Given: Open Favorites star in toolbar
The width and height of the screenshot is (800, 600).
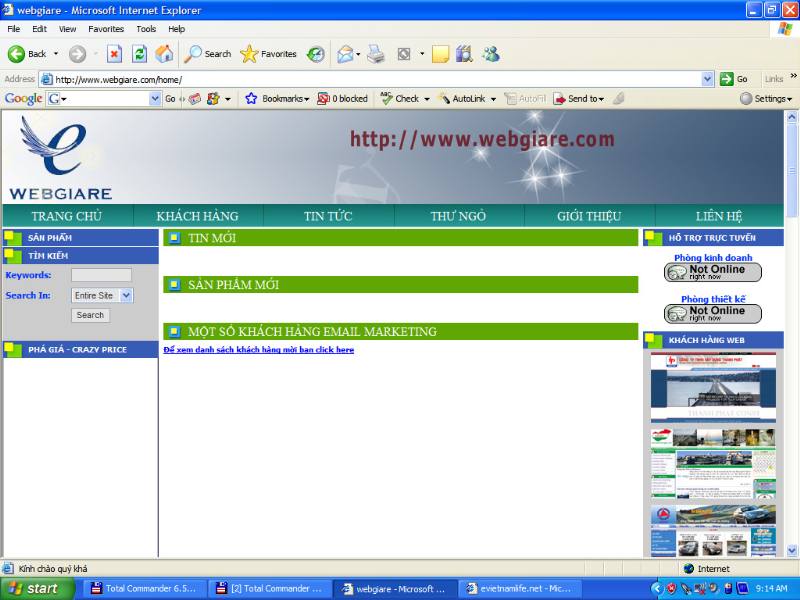Looking at the screenshot, I should tap(268, 54).
